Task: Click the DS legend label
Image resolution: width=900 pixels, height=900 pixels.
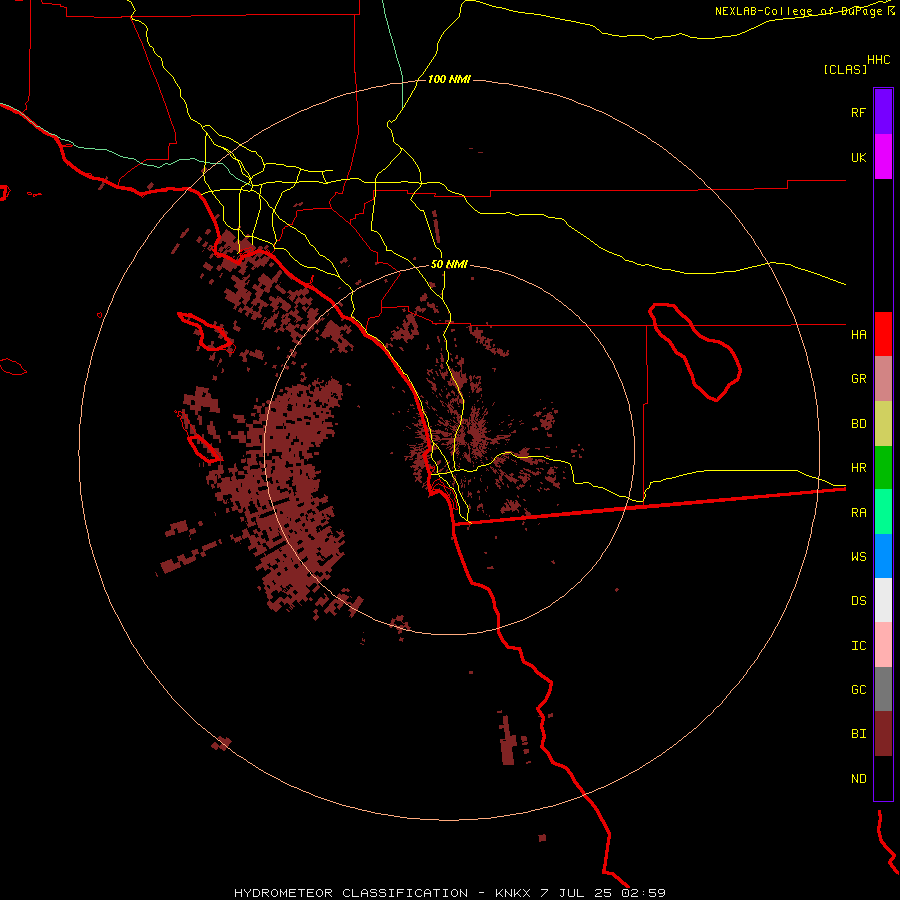Action: pos(858,600)
